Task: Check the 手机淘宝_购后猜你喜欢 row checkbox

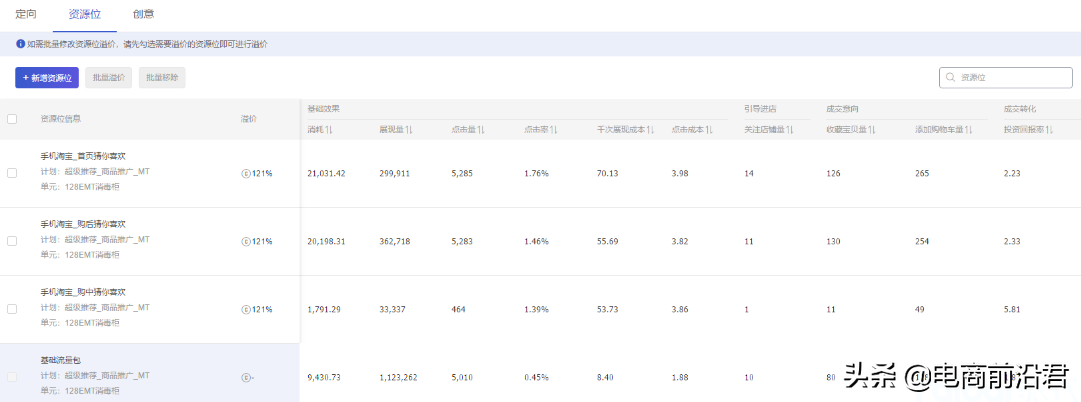Action: pos(12,241)
